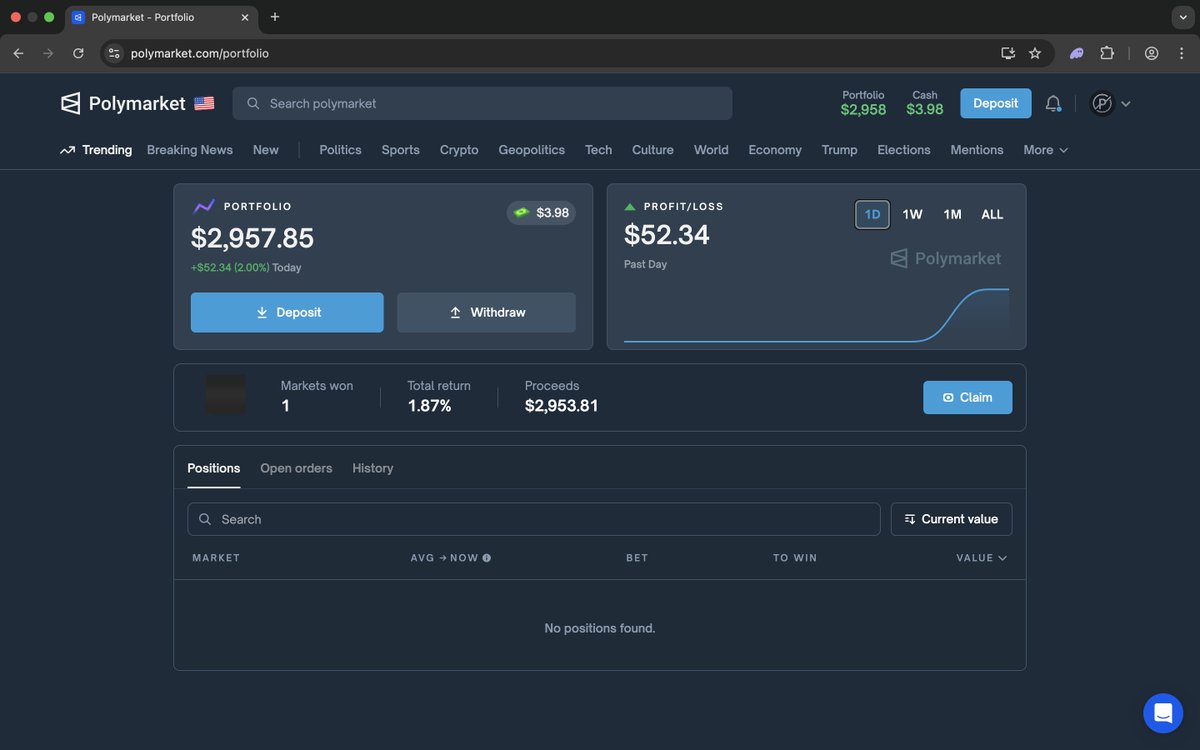The width and height of the screenshot is (1200, 750).
Task: Open the chat support bubble
Action: tap(1162, 713)
